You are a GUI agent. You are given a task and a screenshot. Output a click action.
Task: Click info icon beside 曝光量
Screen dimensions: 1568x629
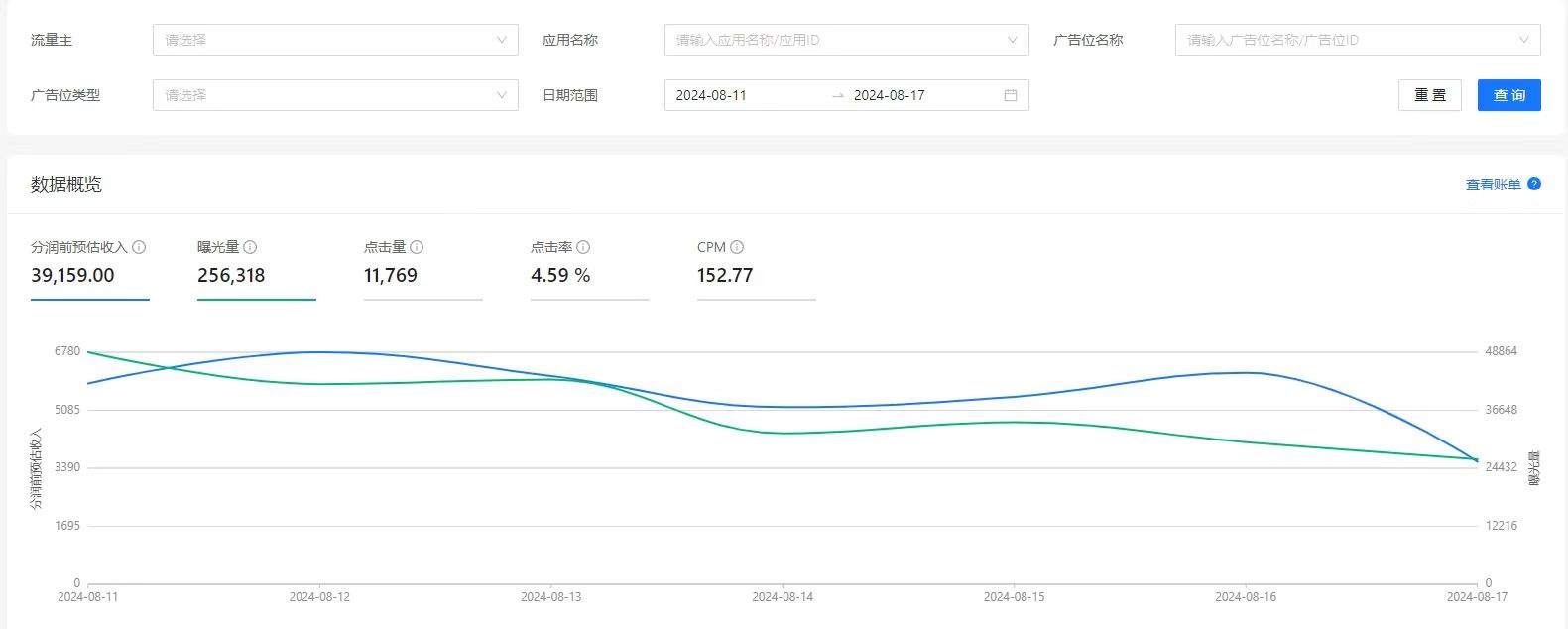point(250,247)
